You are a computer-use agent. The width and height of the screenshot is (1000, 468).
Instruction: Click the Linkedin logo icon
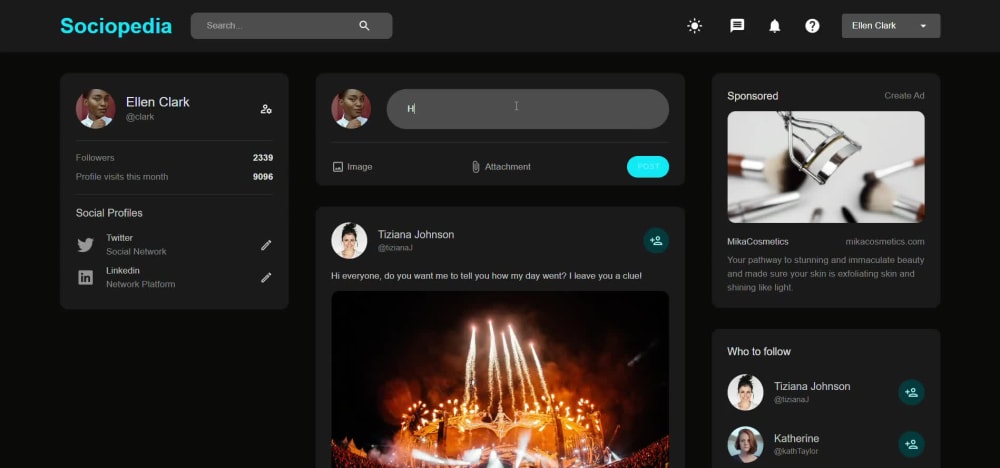point(85,277)
